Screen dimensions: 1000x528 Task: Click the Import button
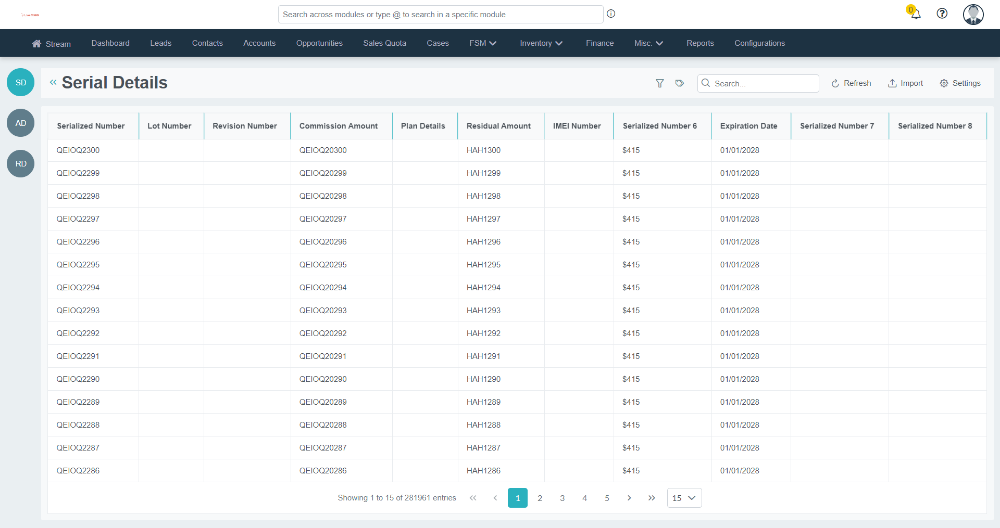[x=905, y=84]
